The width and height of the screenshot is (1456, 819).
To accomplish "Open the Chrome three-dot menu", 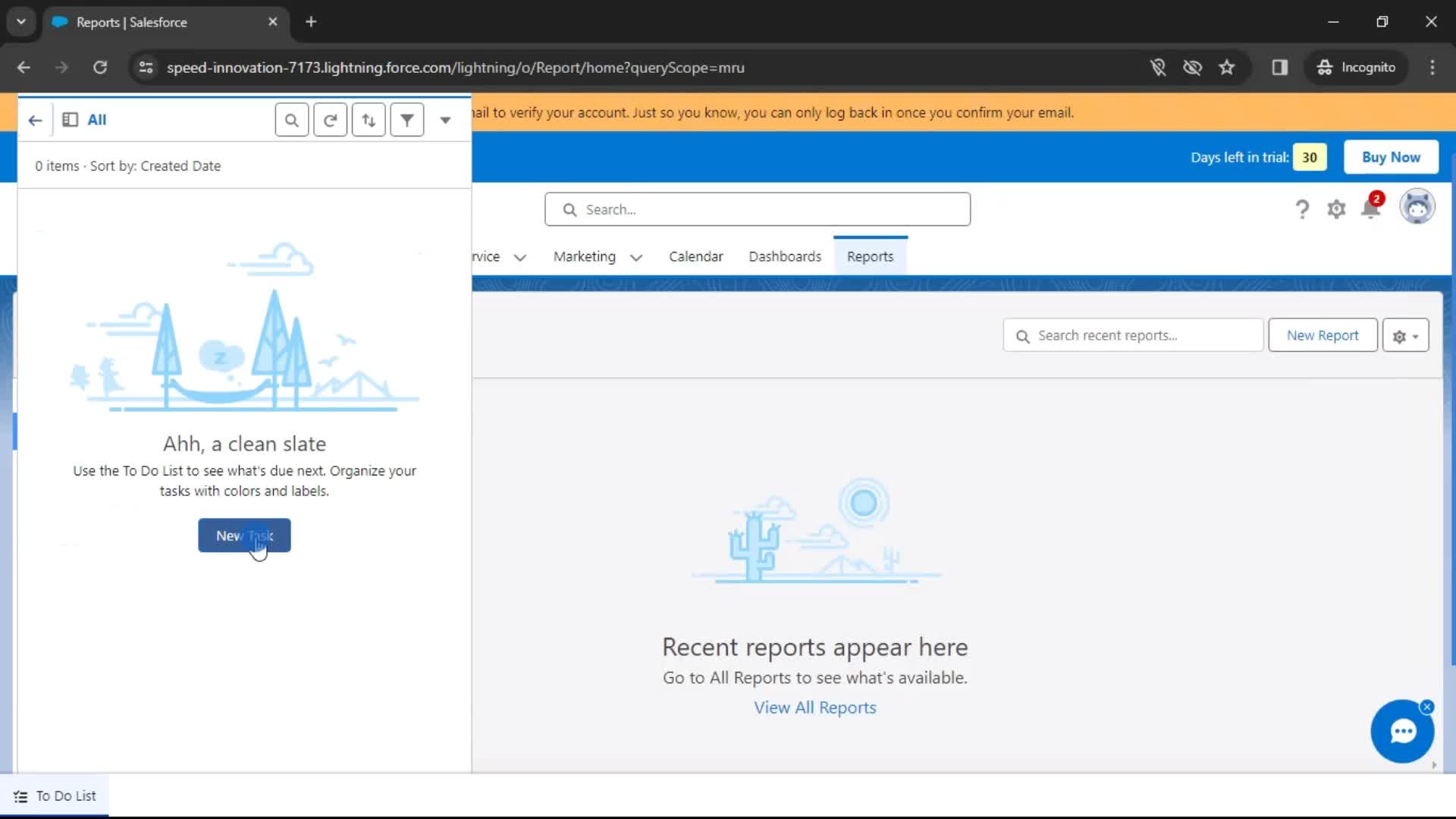I will (x=1432, y=67).
